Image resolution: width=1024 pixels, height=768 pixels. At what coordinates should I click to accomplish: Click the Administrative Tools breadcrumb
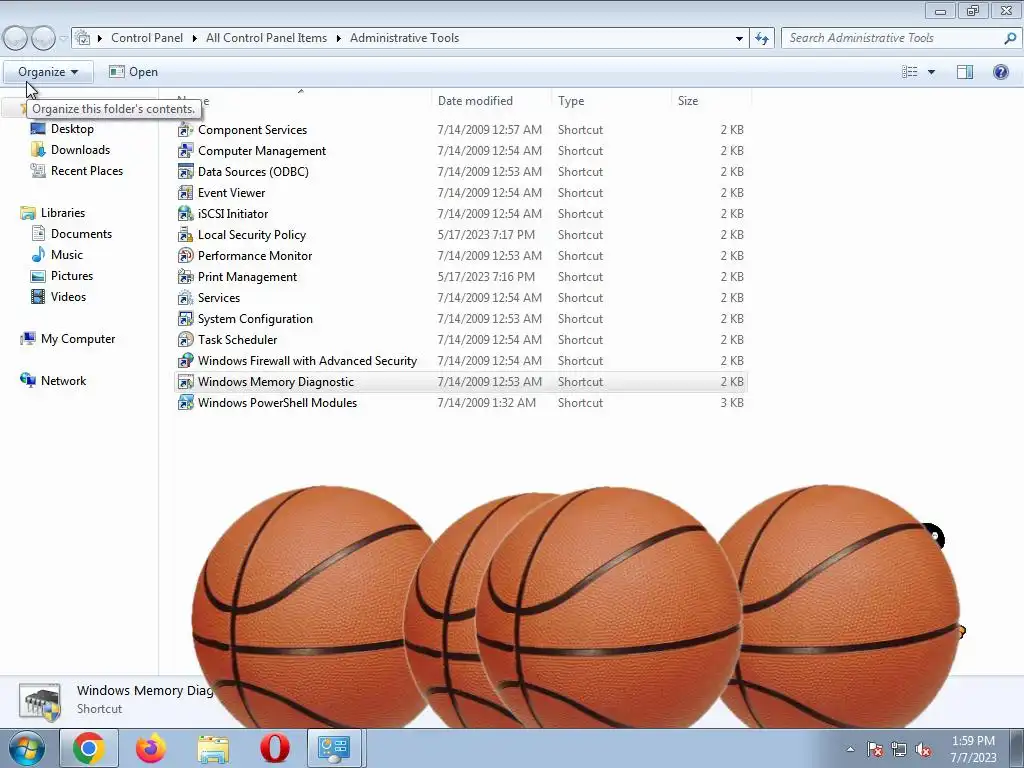pyautogui.click(x=404, y=38)
